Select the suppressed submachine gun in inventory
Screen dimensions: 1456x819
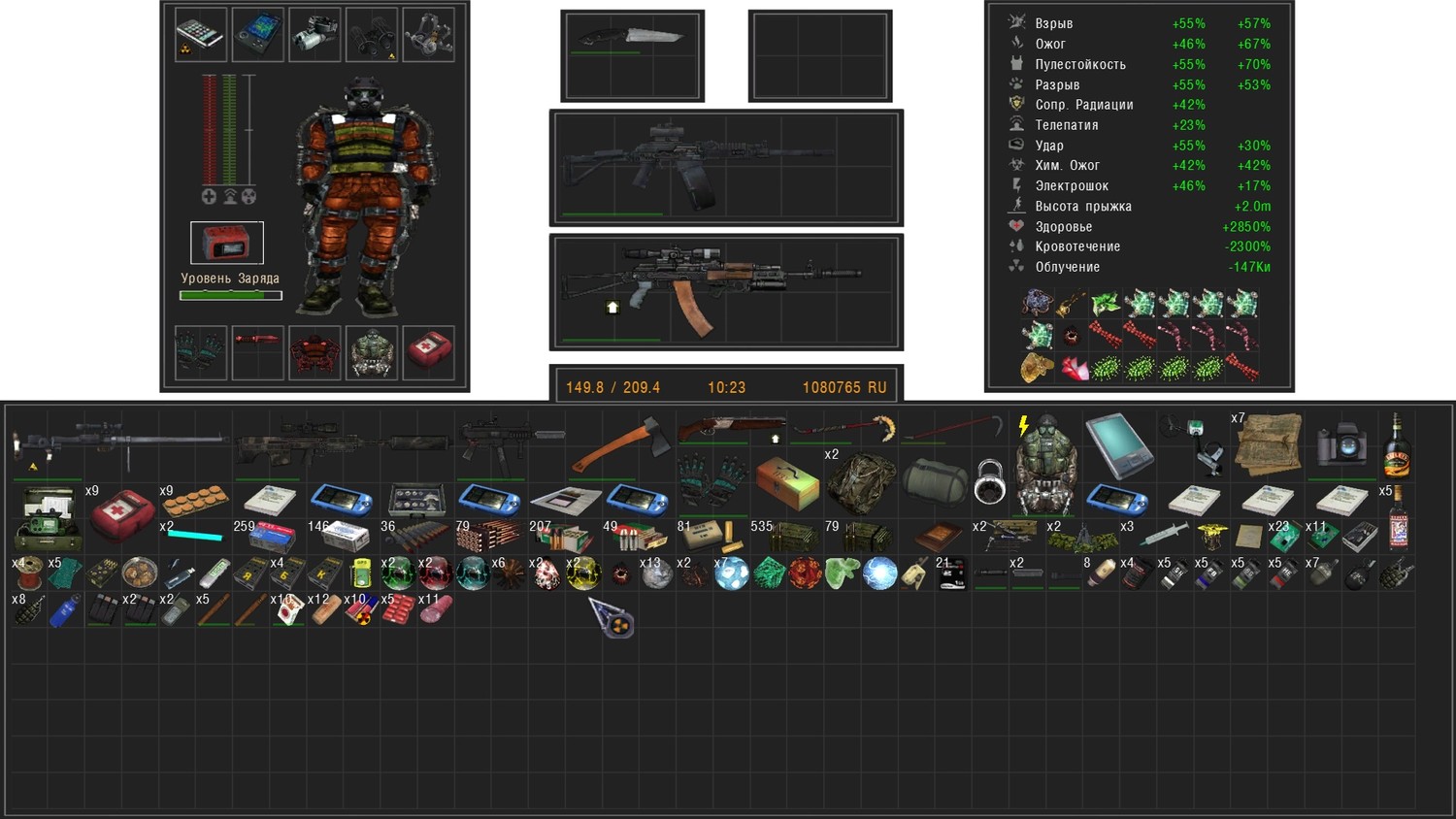(x=511, y=445)
